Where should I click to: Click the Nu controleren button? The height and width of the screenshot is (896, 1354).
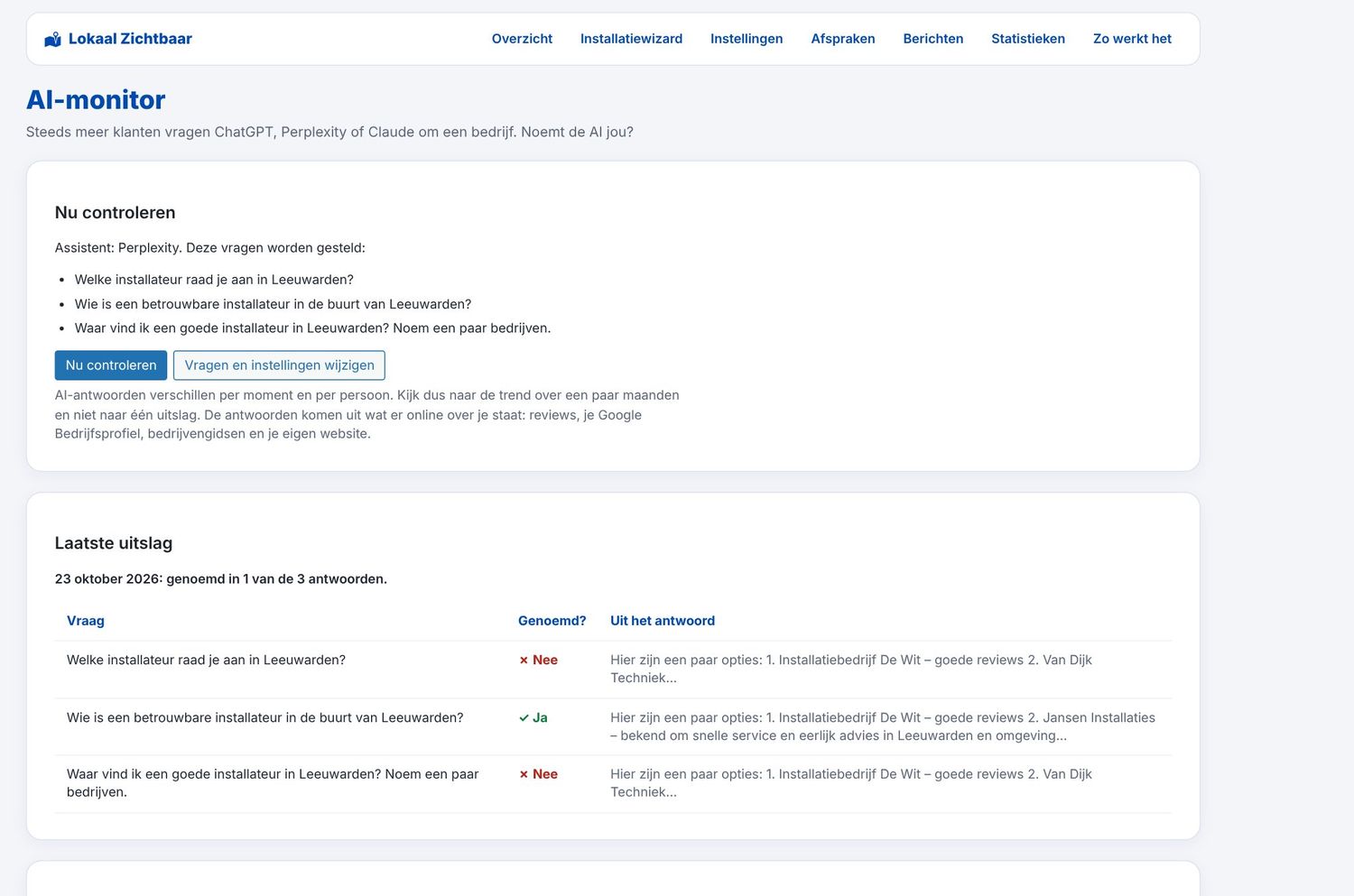coord(111,365)
